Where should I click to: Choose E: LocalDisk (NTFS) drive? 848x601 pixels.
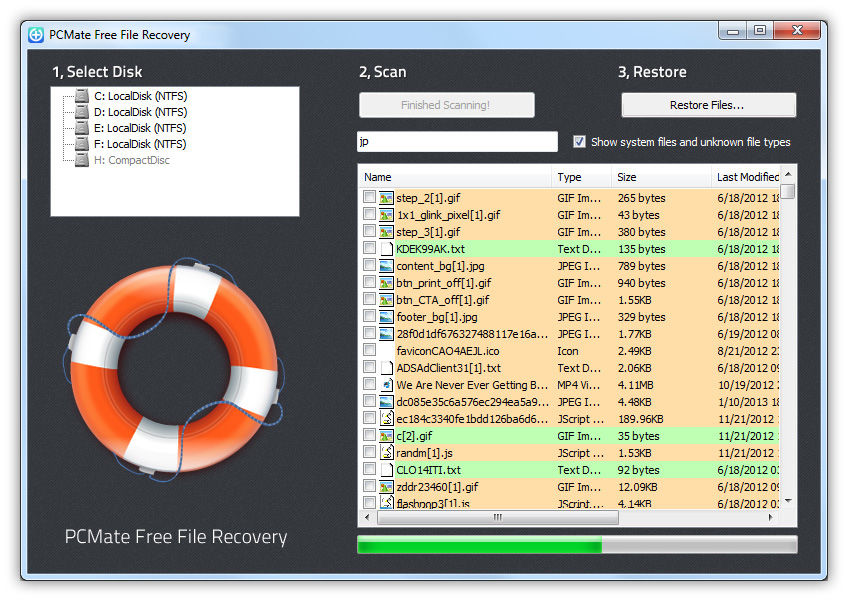(x=140, y=128)
